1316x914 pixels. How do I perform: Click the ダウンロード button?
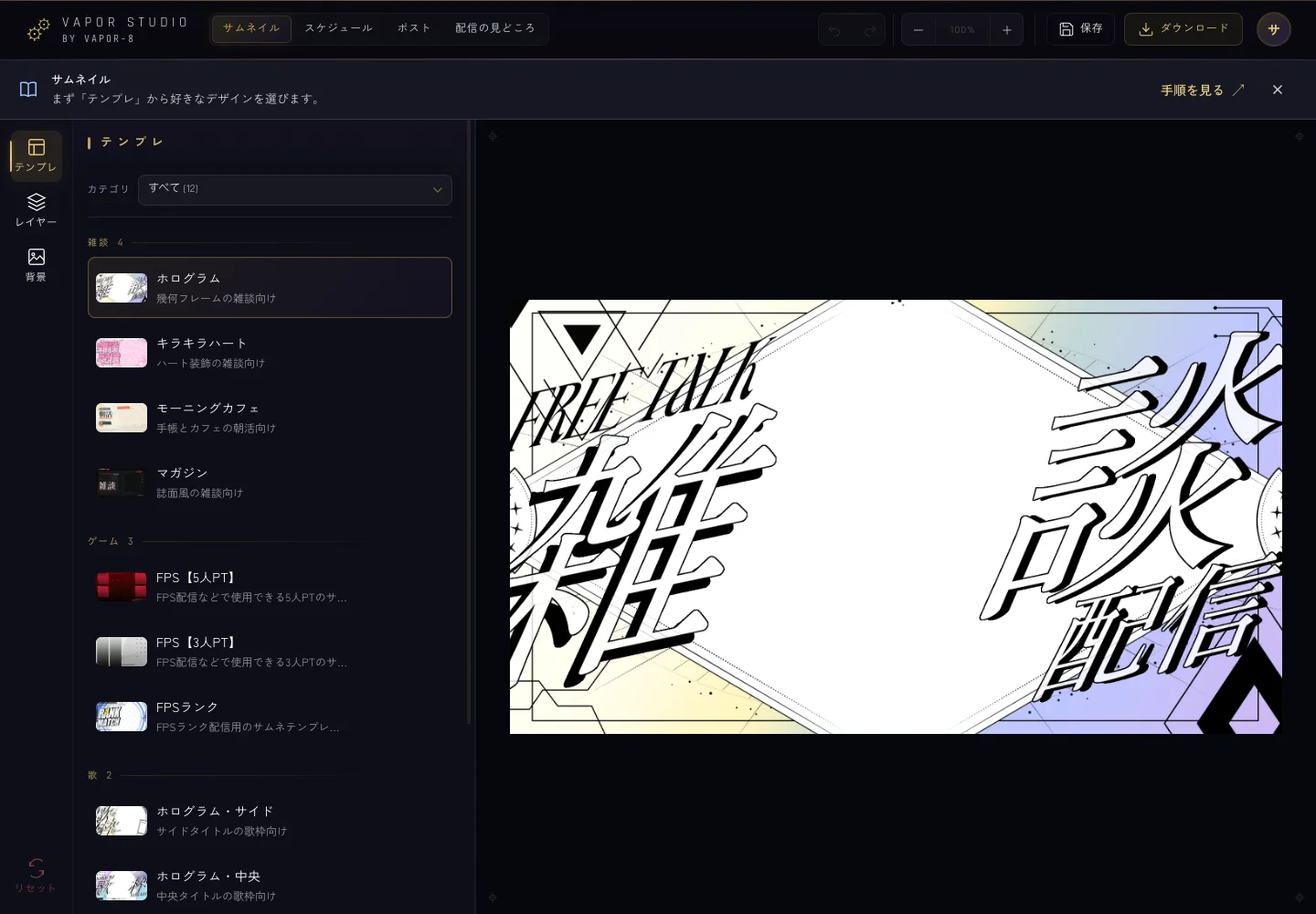tap(1183, 29)
